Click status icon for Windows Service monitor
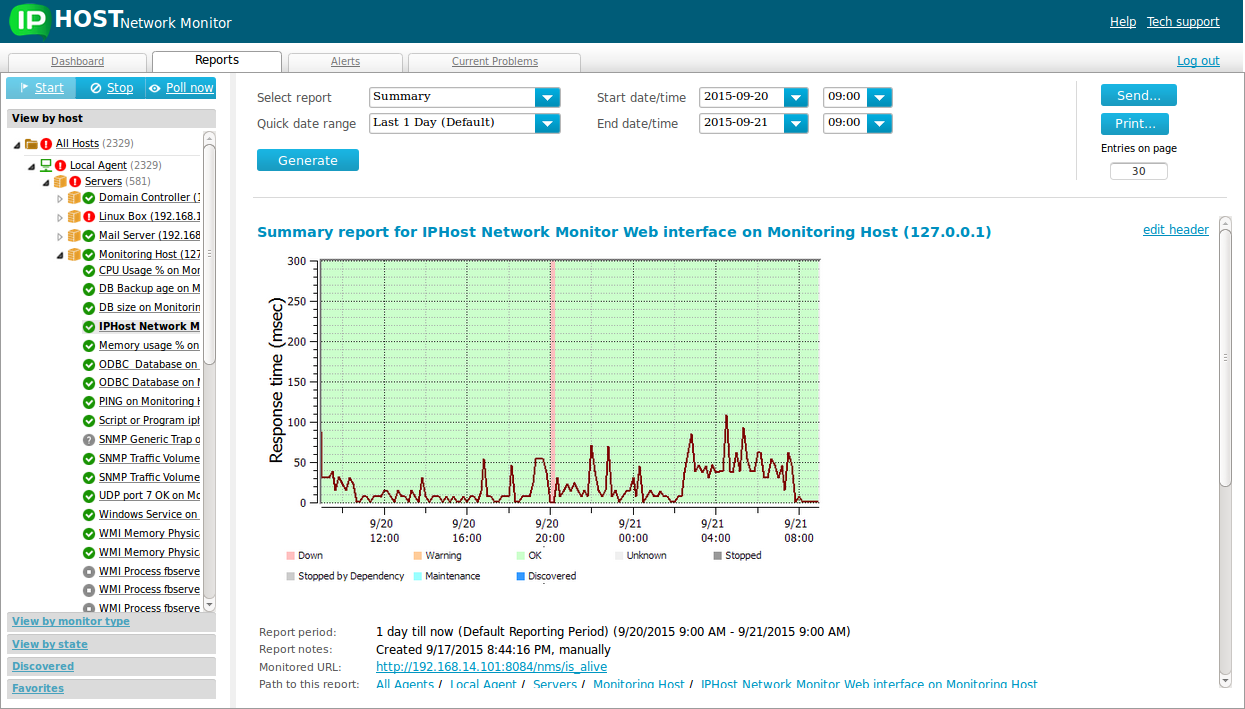 pyautogui.click(x=89, y=515)
